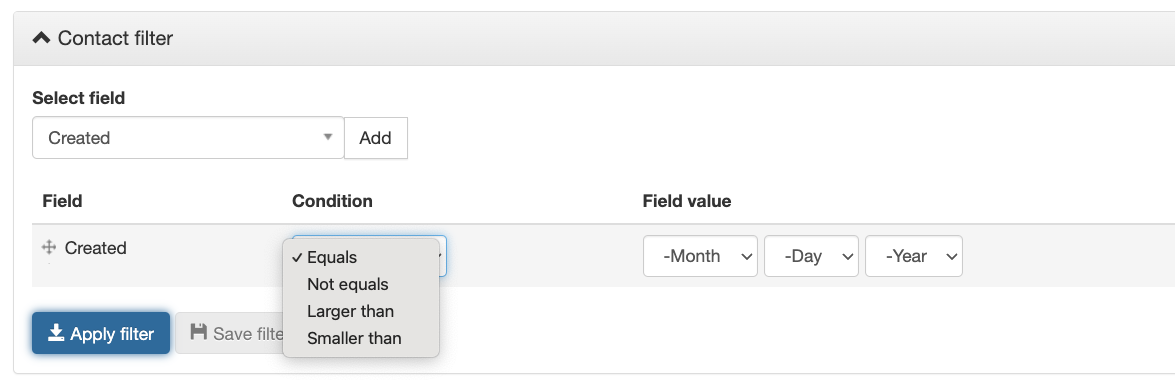Click the Apply filter button label
This screenshot has width=1175, height=388.
pos(112,334)
